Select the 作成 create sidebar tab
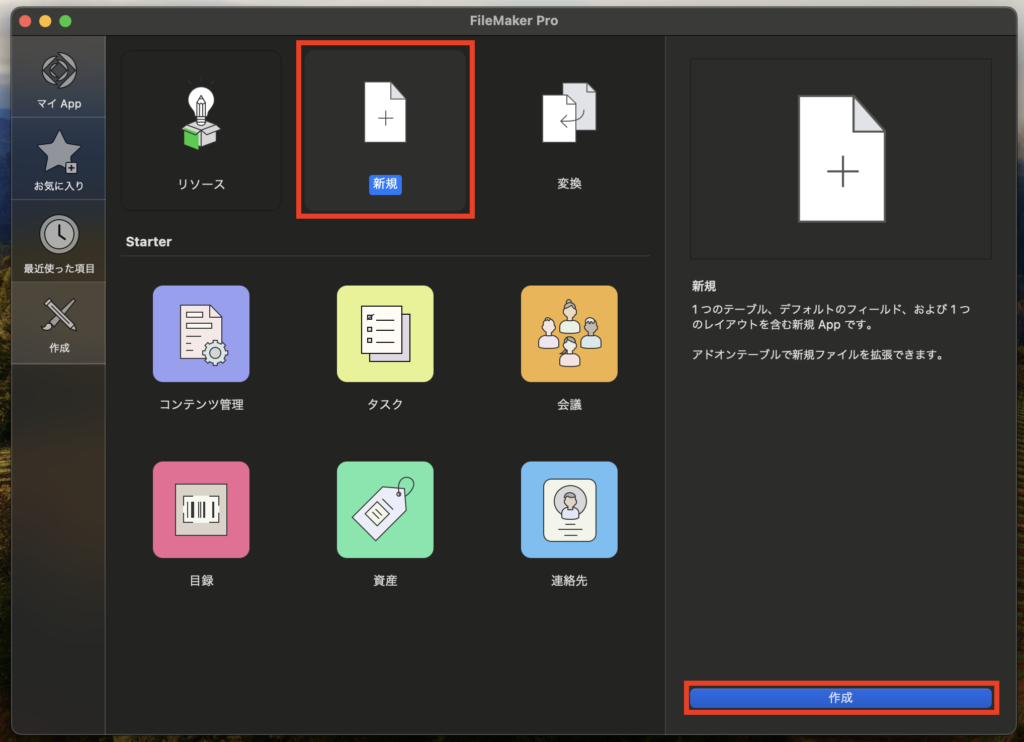 (x=59, y=323)
